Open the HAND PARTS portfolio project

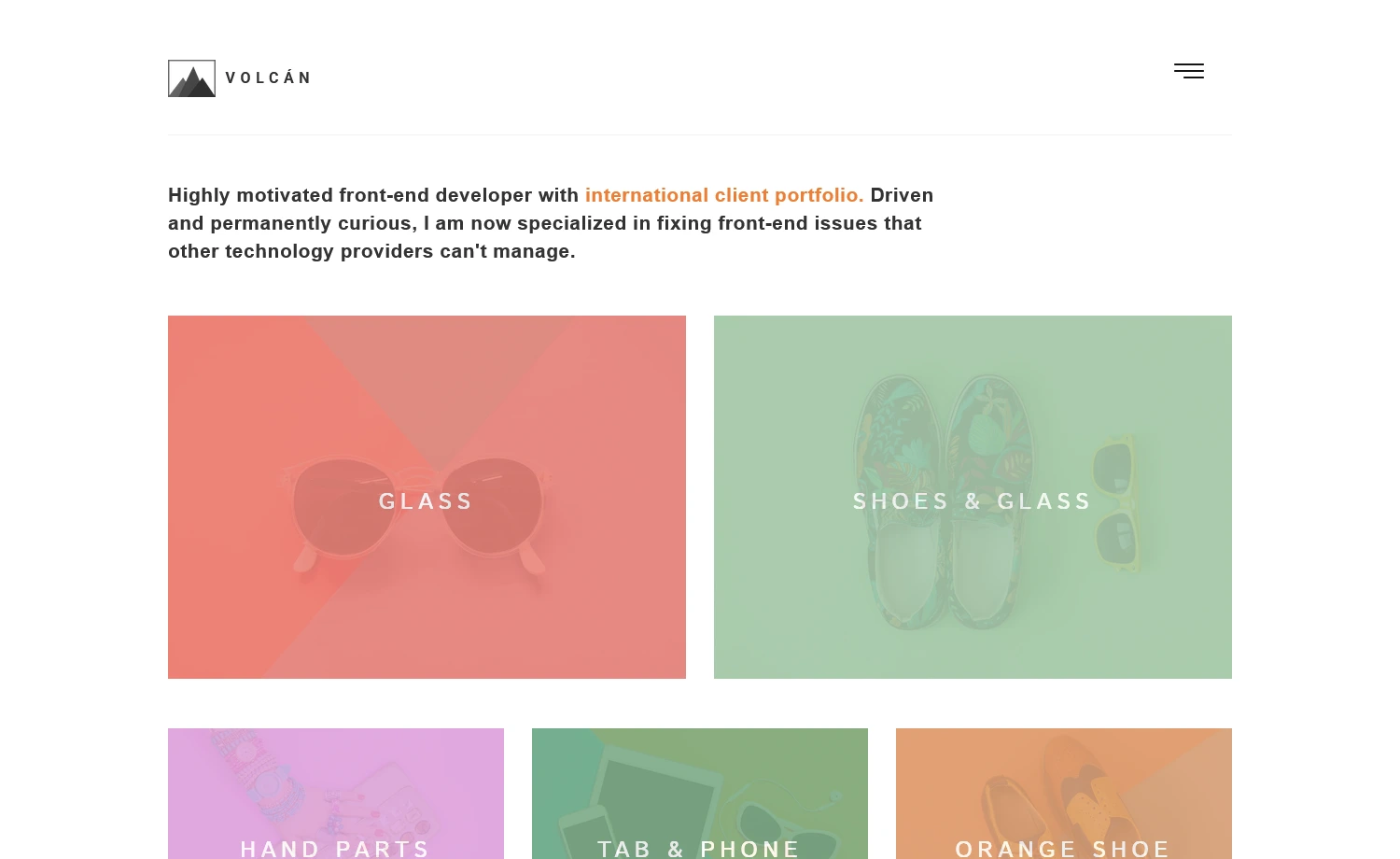coord(336,794)
